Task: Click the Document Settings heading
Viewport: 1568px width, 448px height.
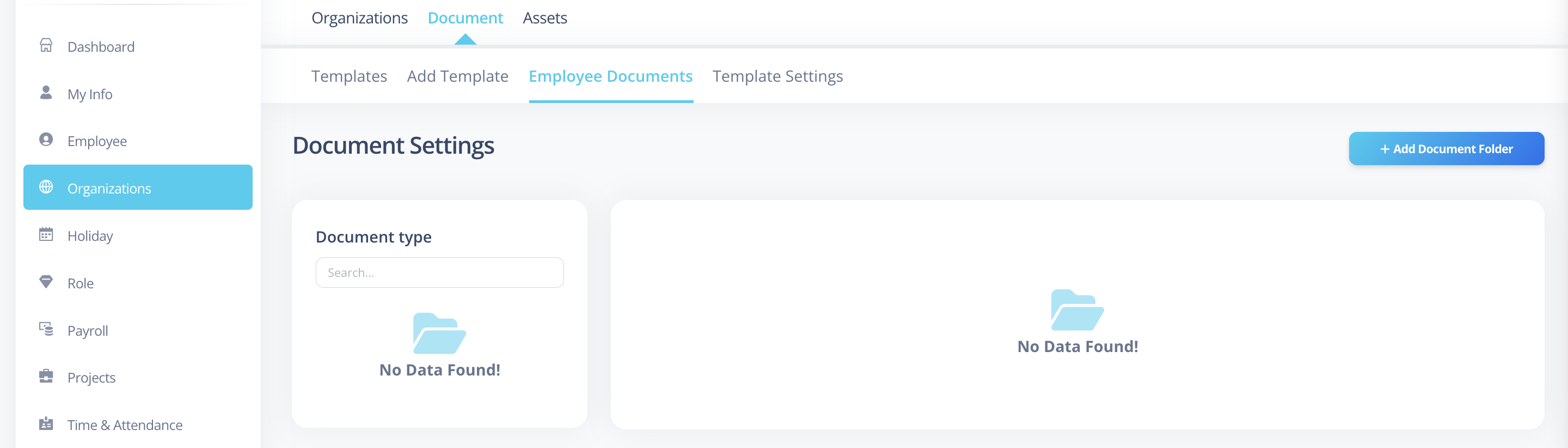Action: 393,146
